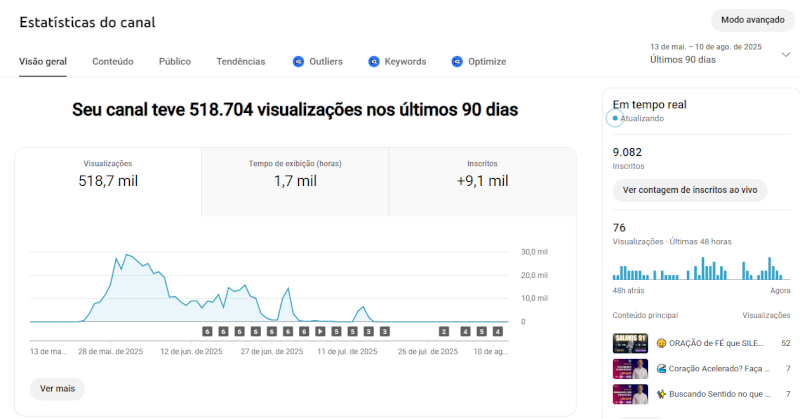Click the 76 views count
The height and width of the screenshot is (419, 800).
pos(619,228)
